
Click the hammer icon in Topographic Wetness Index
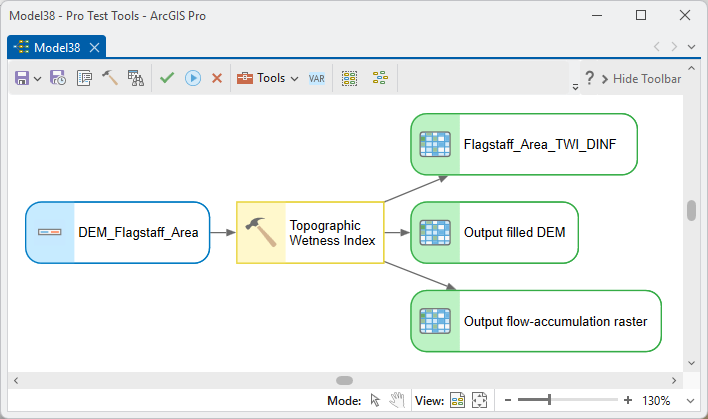click(261, 232)
